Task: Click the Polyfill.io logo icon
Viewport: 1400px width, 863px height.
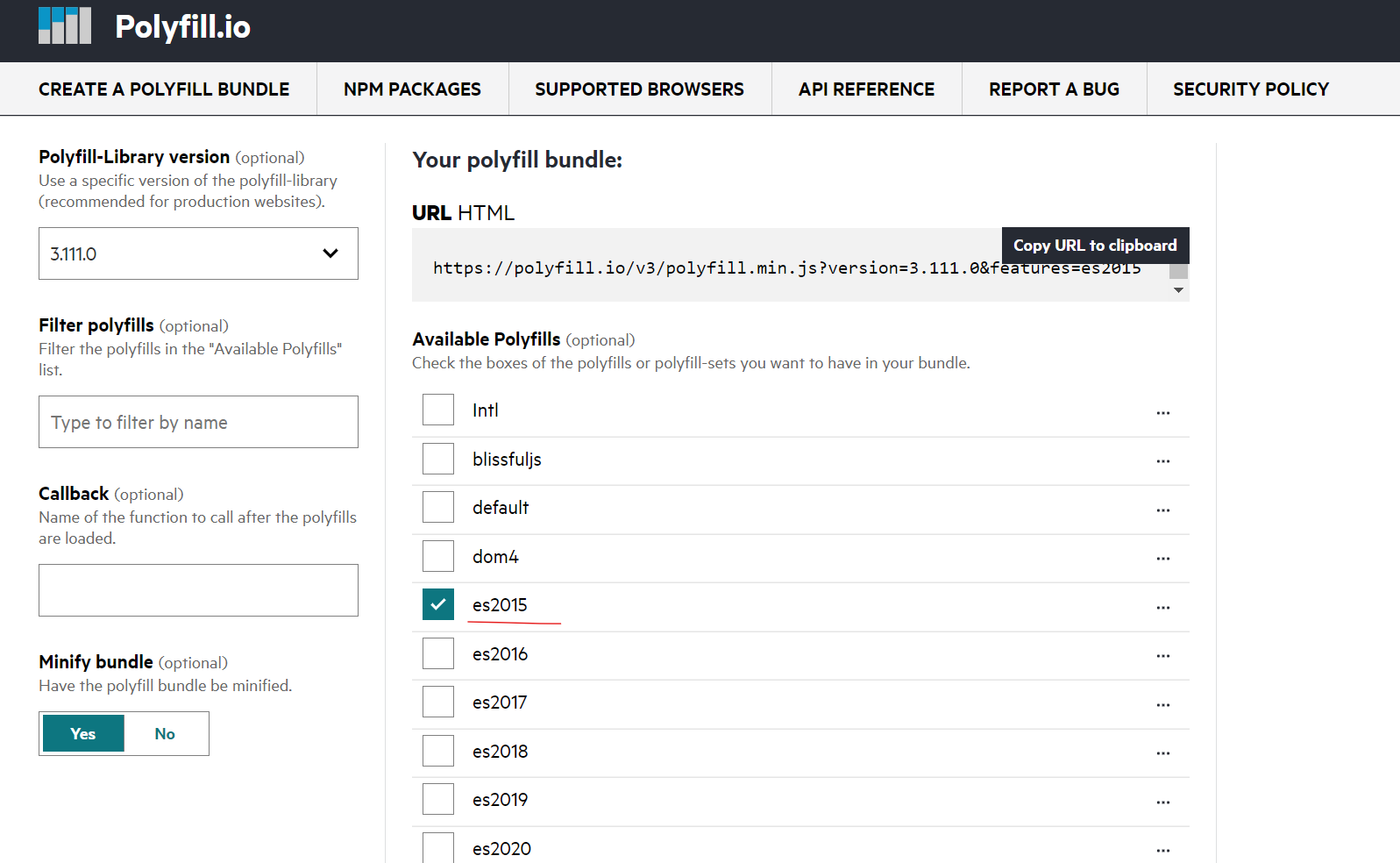Action: [x=65, y=25]
